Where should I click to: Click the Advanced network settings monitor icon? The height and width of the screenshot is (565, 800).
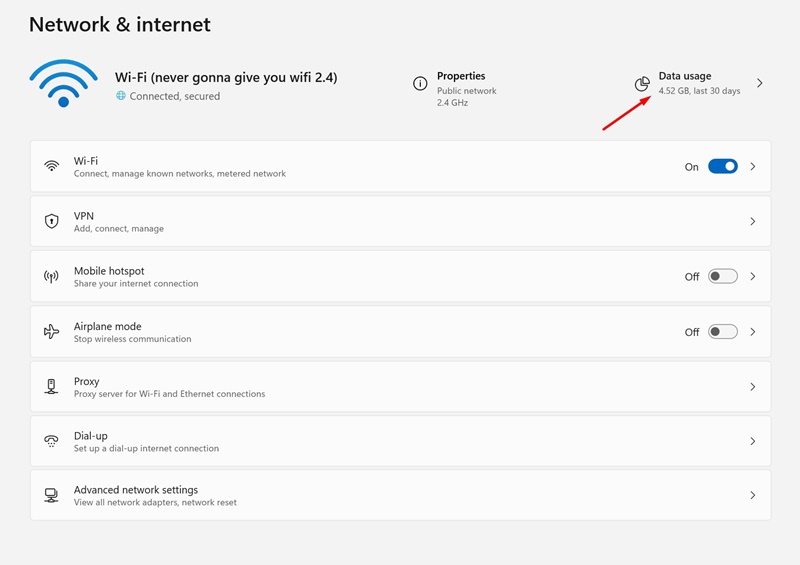51,495
